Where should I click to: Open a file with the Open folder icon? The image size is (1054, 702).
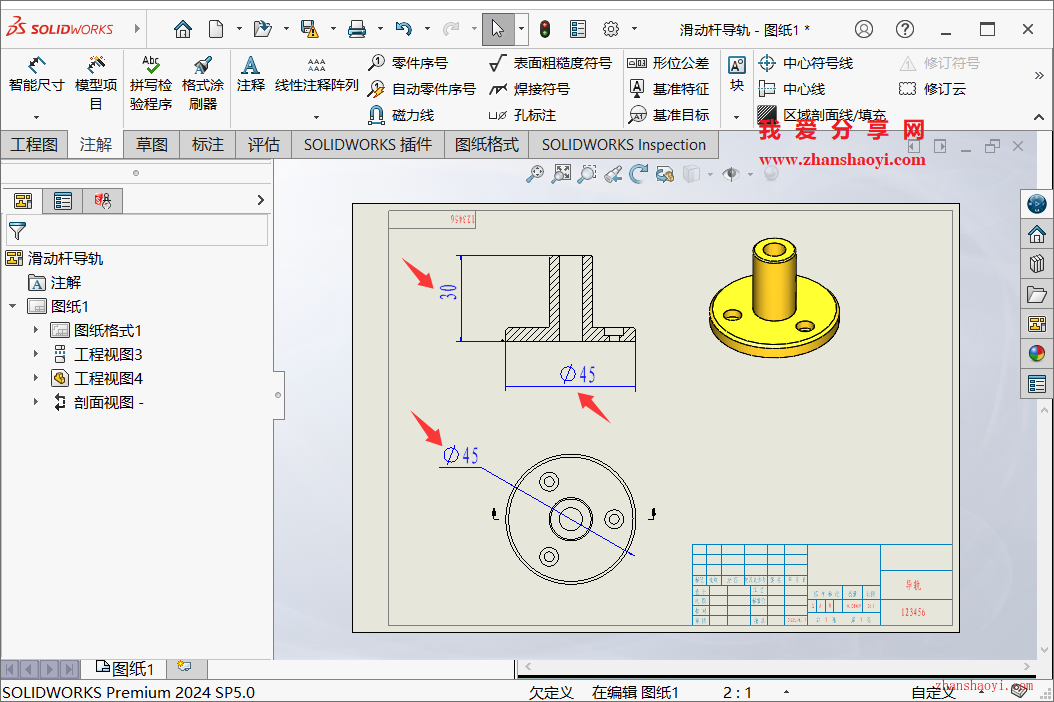[262, 29]
